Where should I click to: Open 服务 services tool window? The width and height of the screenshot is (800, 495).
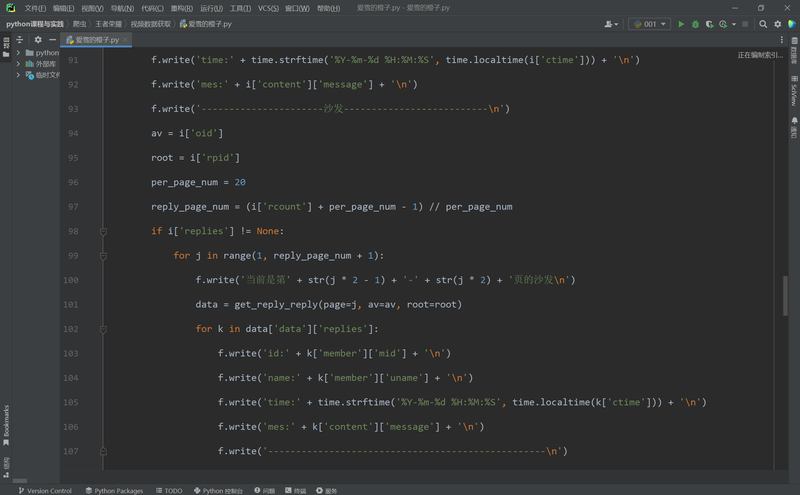326,490
